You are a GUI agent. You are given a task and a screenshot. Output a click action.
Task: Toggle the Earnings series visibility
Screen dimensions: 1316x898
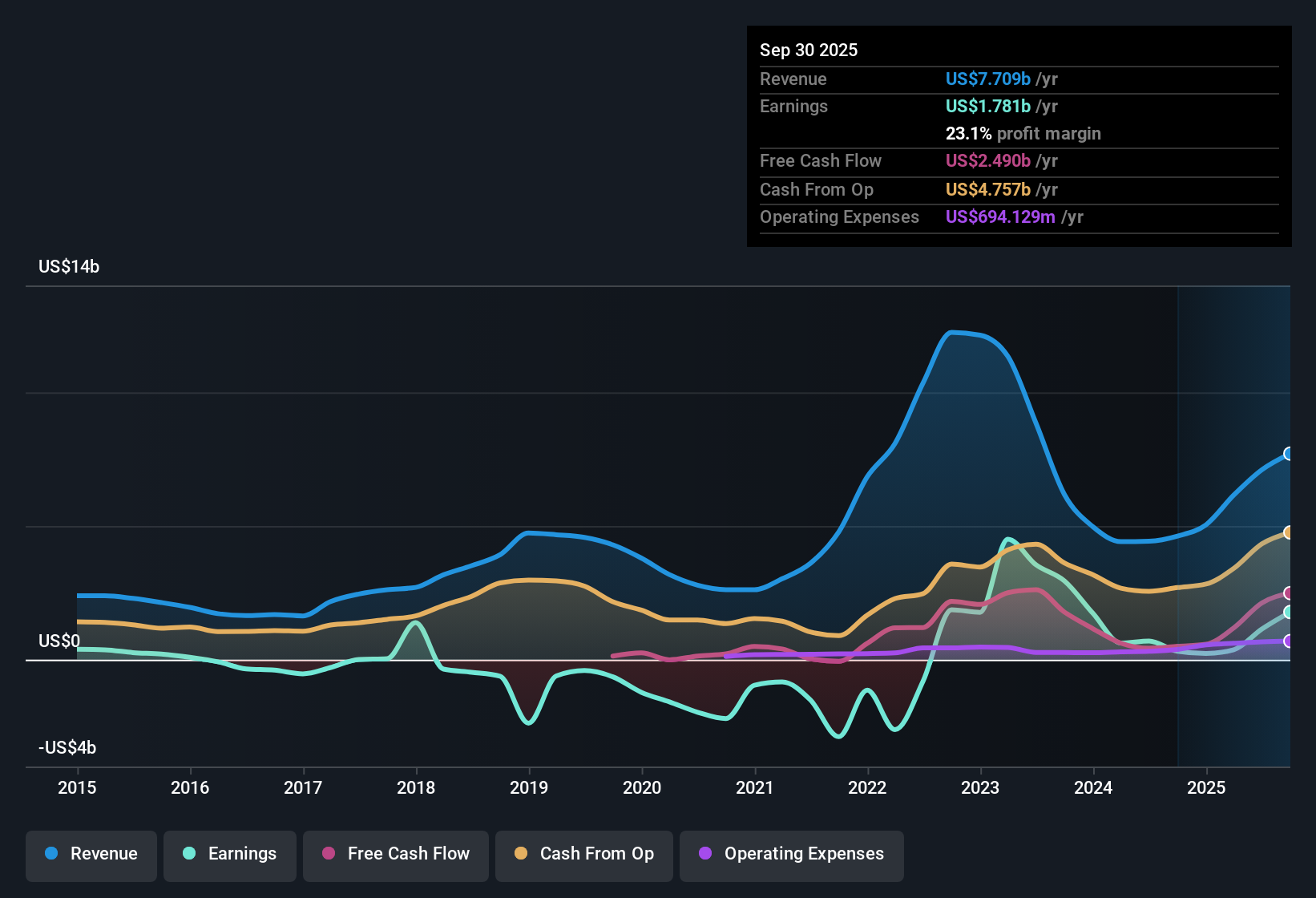(x=229, y=854)
